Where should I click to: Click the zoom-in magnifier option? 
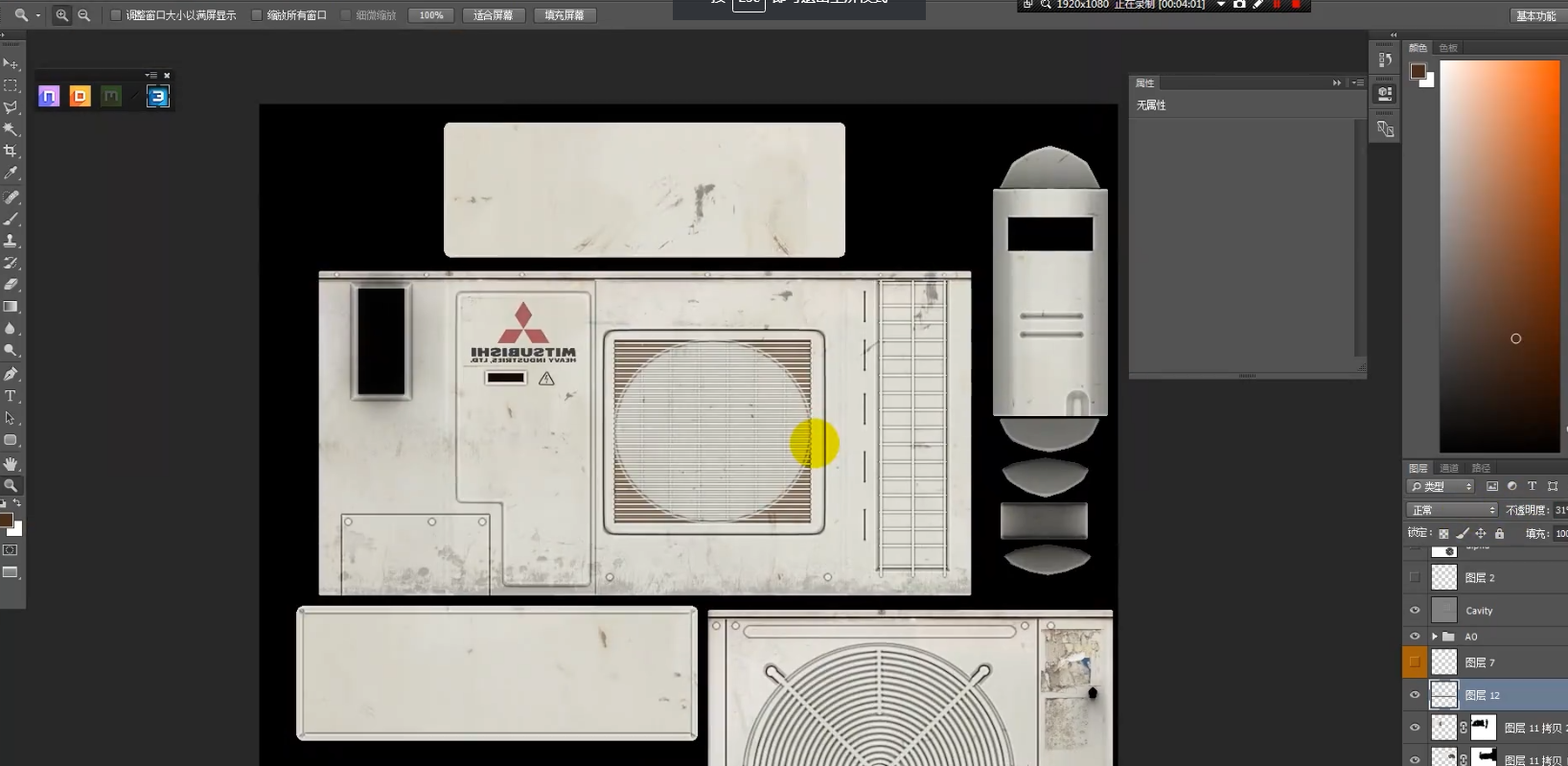pyautogui.click(x=62, y=15)
